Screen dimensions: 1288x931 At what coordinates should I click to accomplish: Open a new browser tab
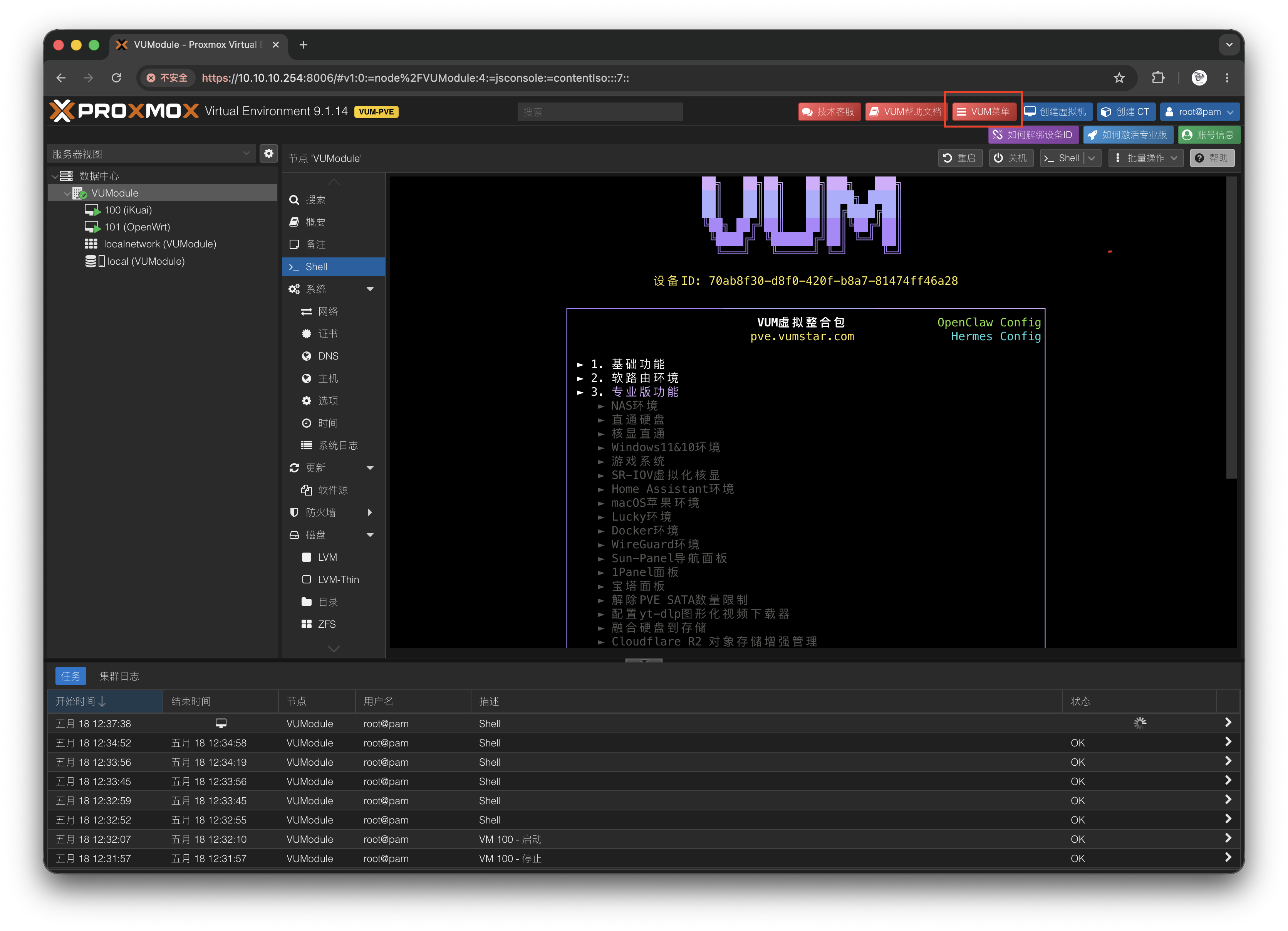coord(303,44)
